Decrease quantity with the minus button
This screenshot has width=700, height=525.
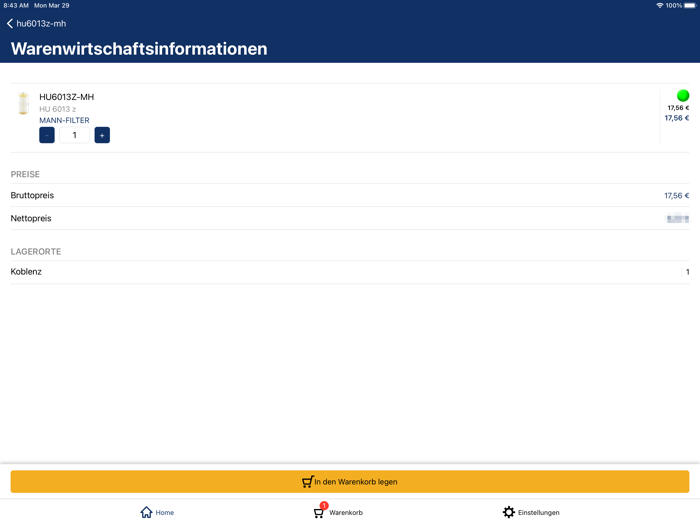point(47,135)
